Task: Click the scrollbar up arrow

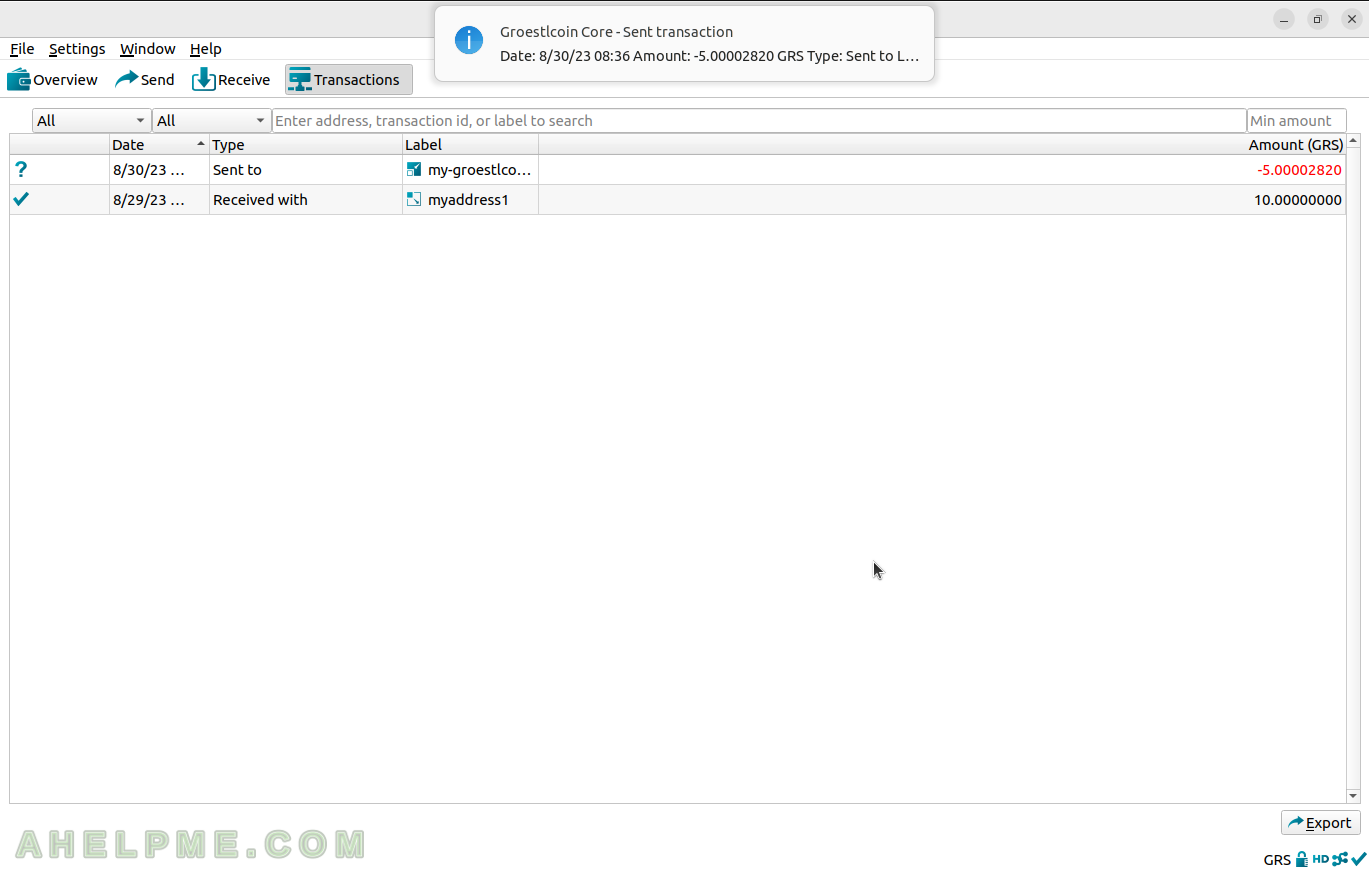Action: coord(1353,141)
